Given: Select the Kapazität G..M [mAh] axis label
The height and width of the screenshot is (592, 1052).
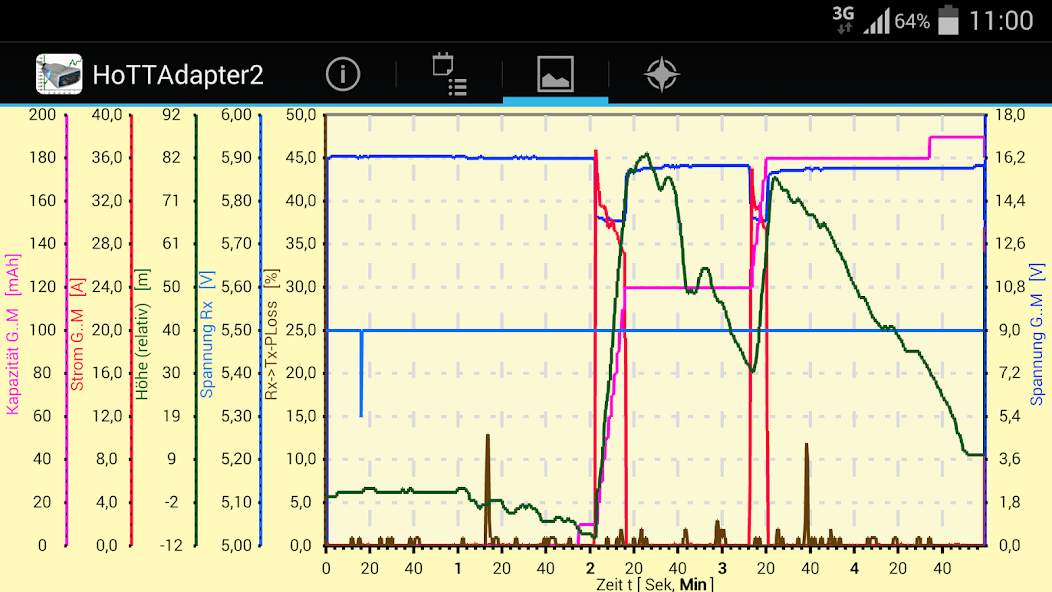Looking at the screenshot, I should click(13, 330).
